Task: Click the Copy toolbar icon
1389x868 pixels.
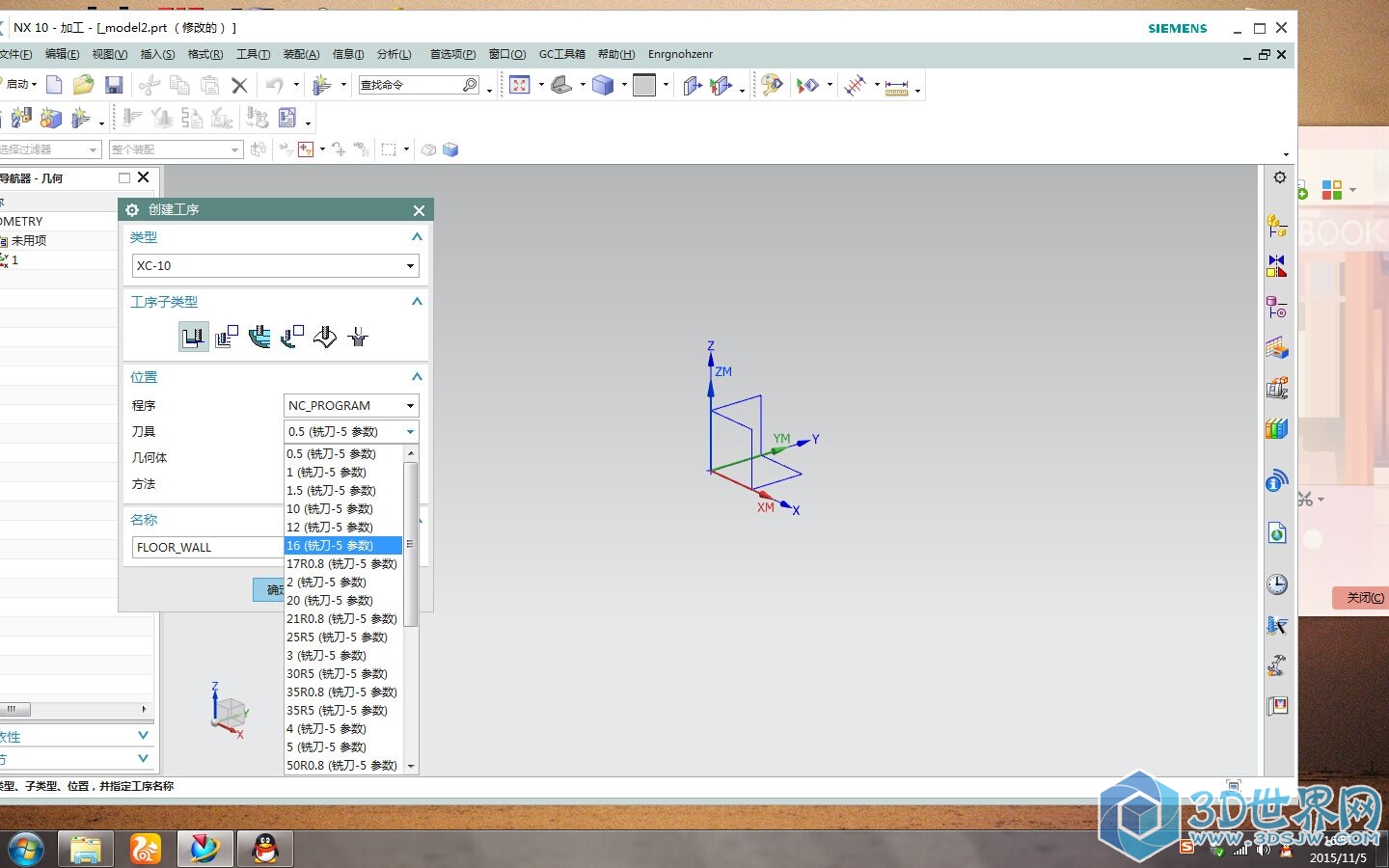Action: point(179,85)
